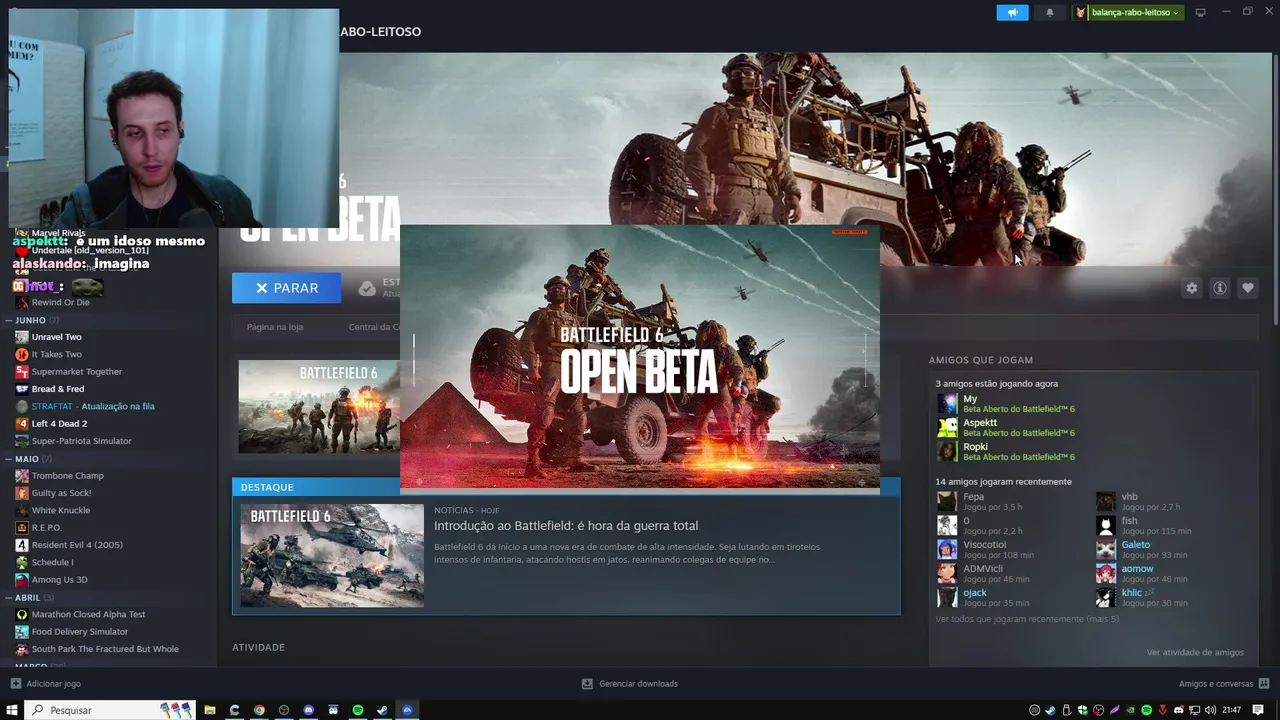
Task: Select Left 4 Dead 2 in library
Action: point(59,423)
